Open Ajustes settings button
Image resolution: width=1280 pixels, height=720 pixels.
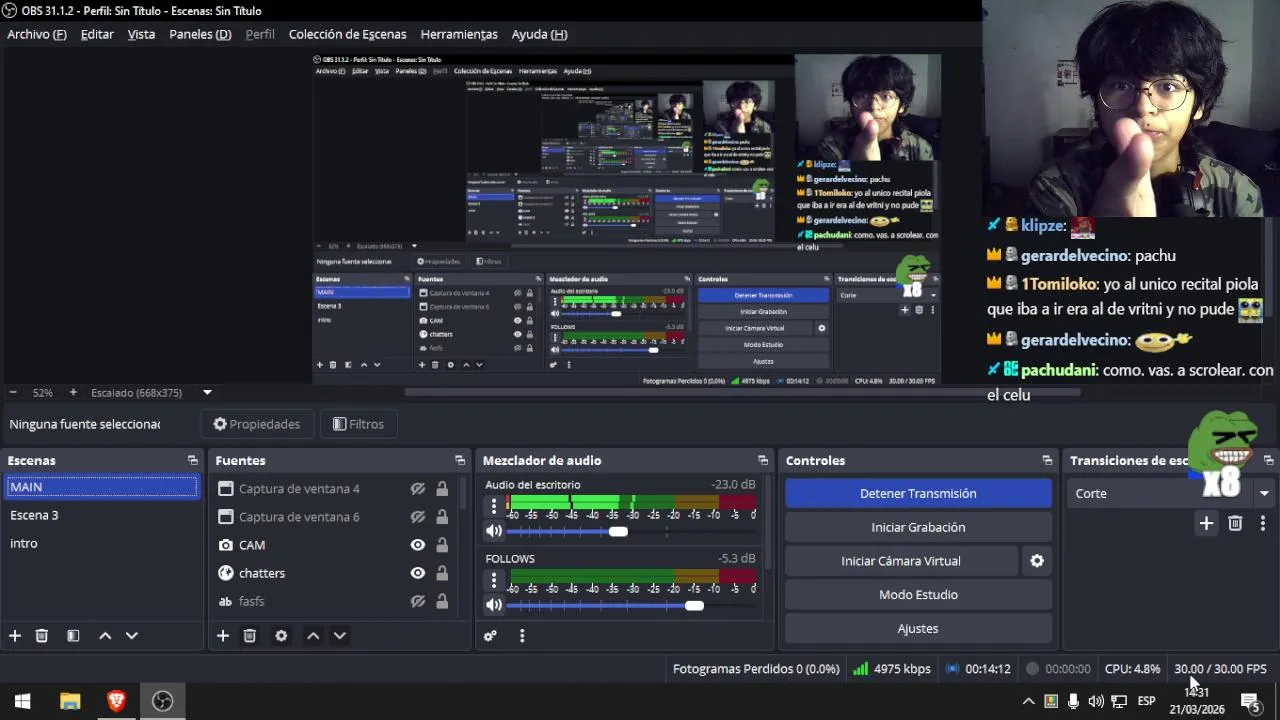pyautogui.click(x=918, y=629)
